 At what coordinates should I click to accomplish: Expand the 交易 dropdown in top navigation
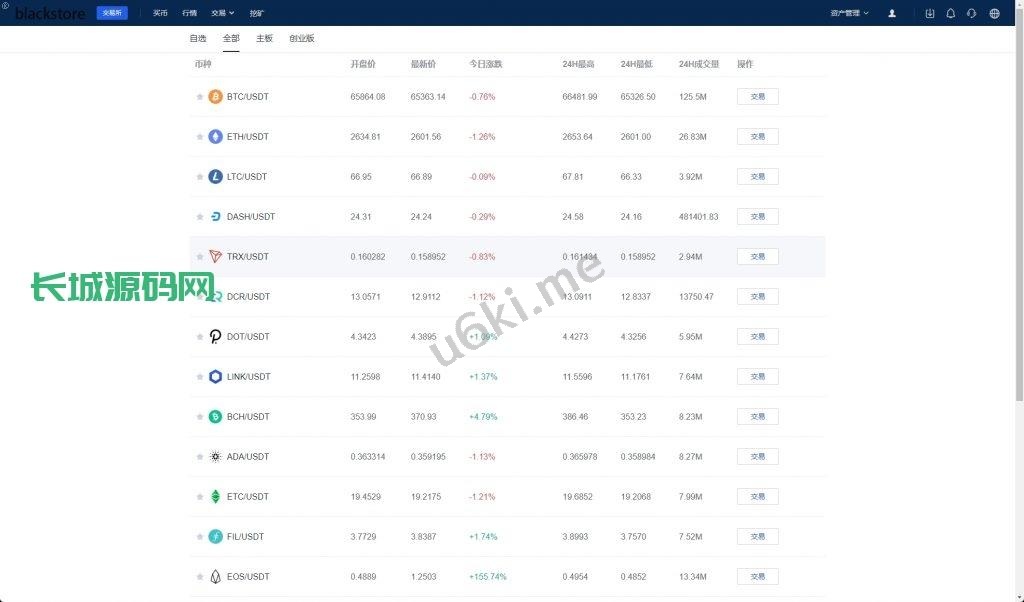(222, 13)
